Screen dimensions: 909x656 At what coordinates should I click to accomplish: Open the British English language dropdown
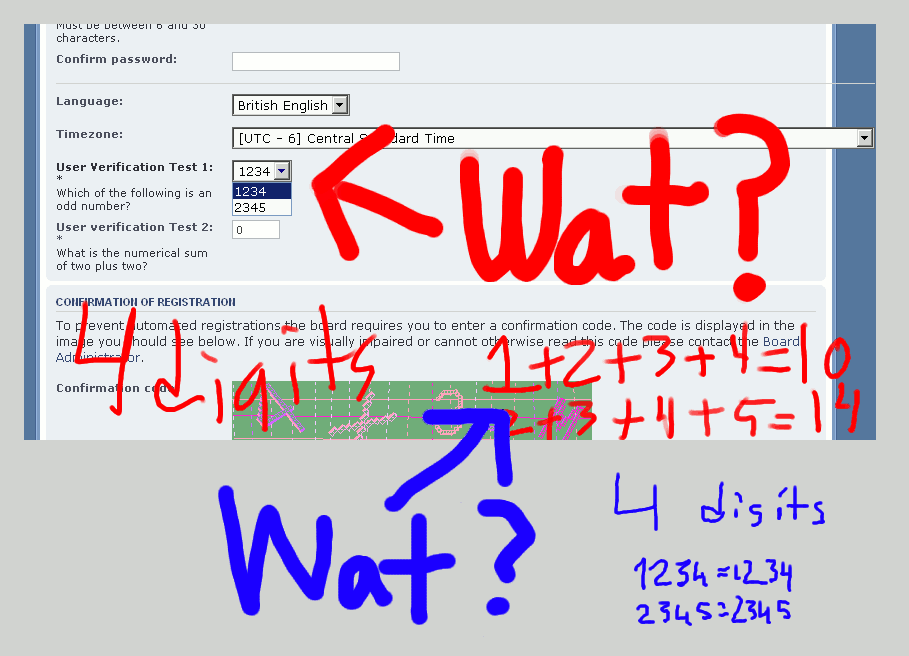pos(290,105)
